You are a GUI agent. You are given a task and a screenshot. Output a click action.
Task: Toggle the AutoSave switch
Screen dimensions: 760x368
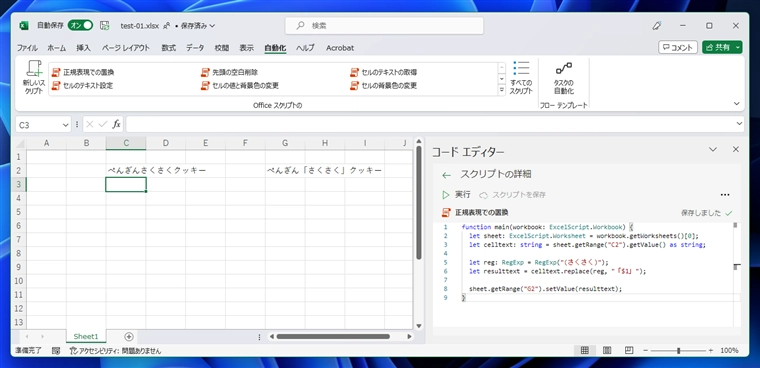[80, 25]
